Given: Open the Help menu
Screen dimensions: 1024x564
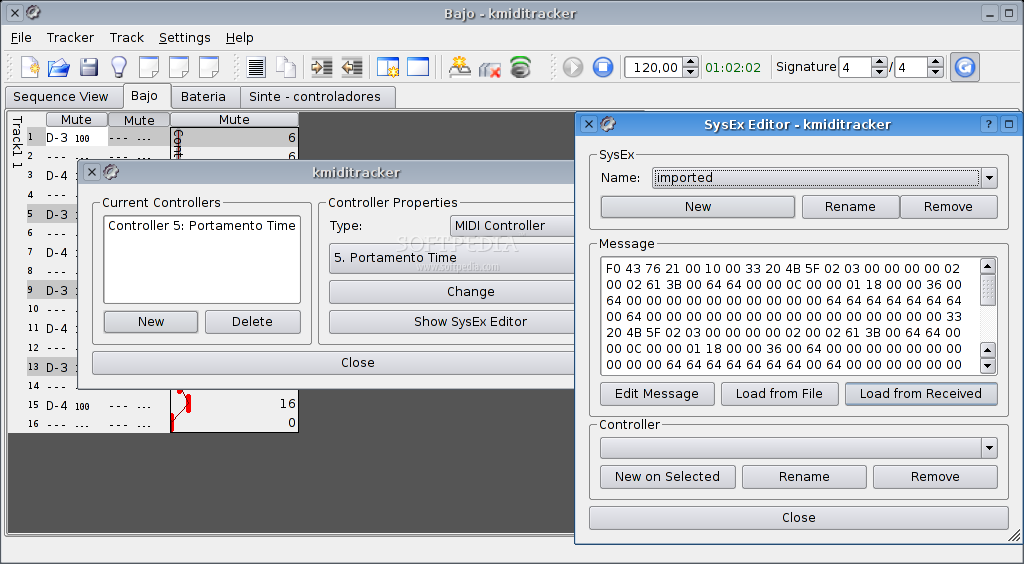Looking at the screenshot, I should click(239, 38).
